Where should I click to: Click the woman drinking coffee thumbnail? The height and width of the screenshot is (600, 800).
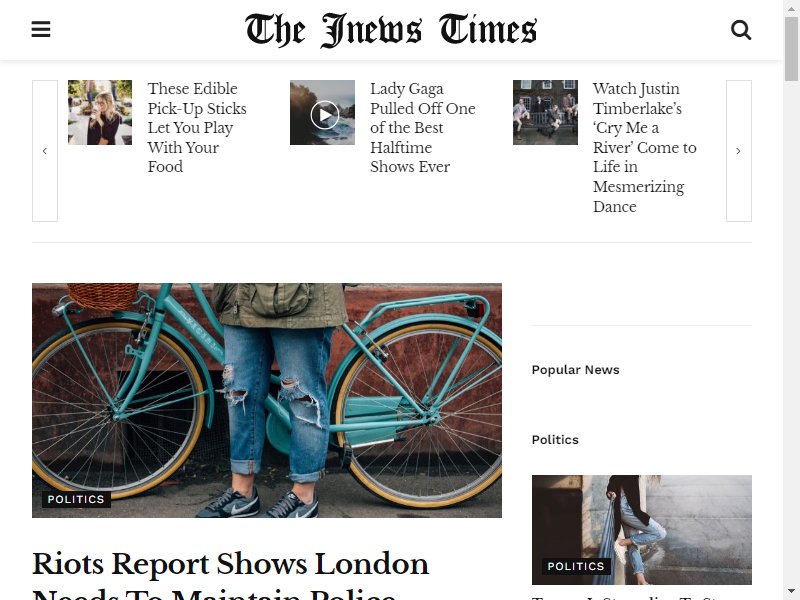pos(100,112)
